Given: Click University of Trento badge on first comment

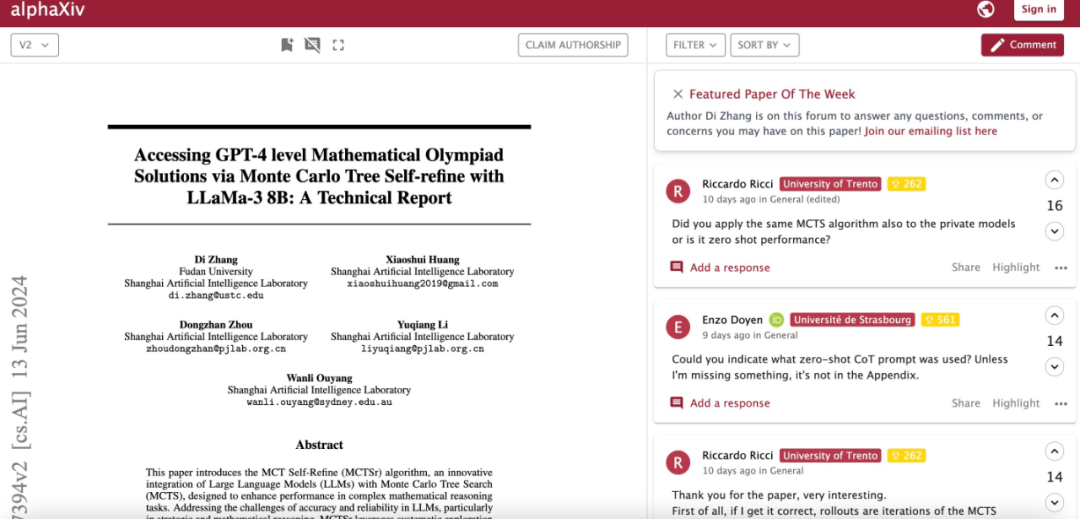Looking at the screenshot, I should (830, 184).
